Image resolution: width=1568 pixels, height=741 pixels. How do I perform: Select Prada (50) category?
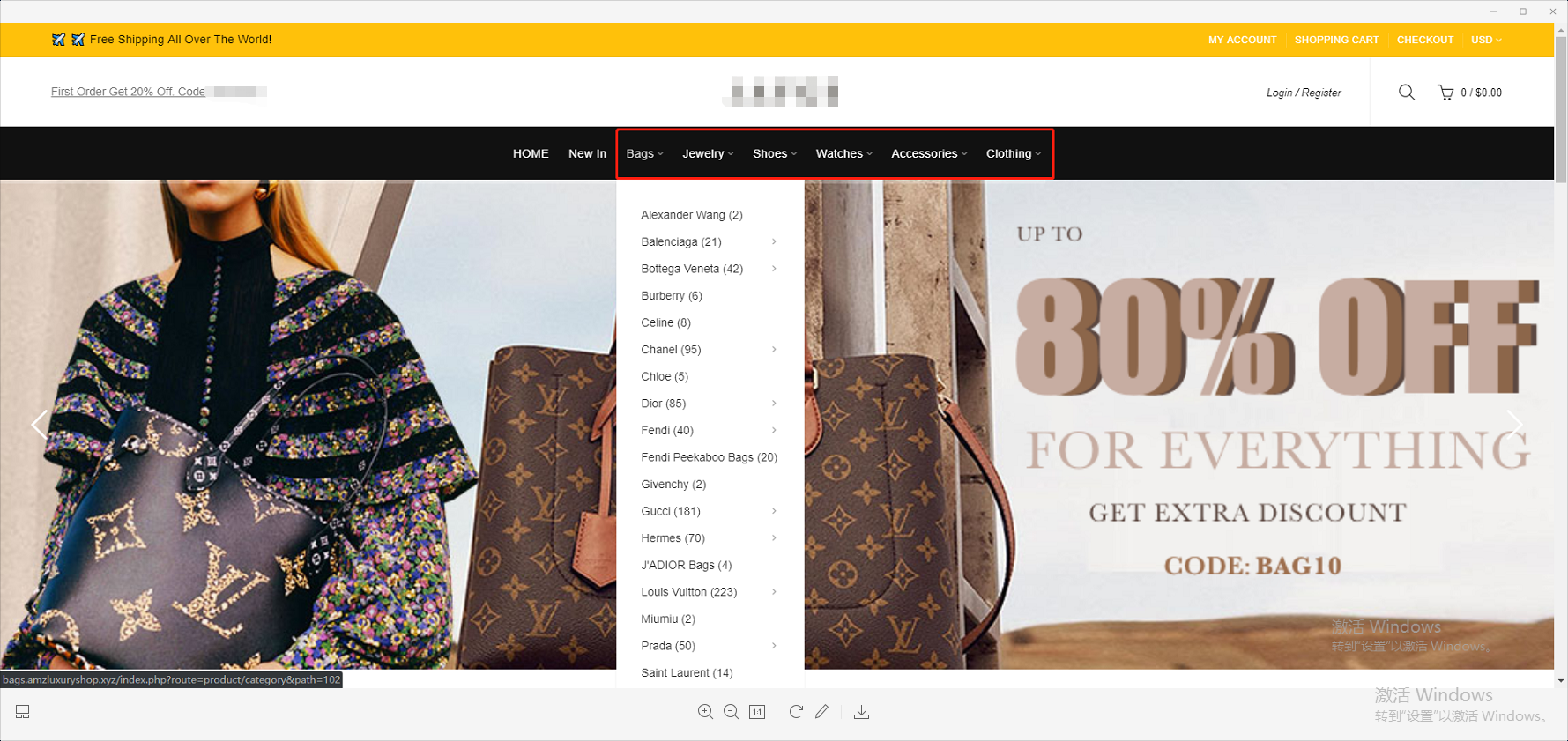tap(668, 646)
